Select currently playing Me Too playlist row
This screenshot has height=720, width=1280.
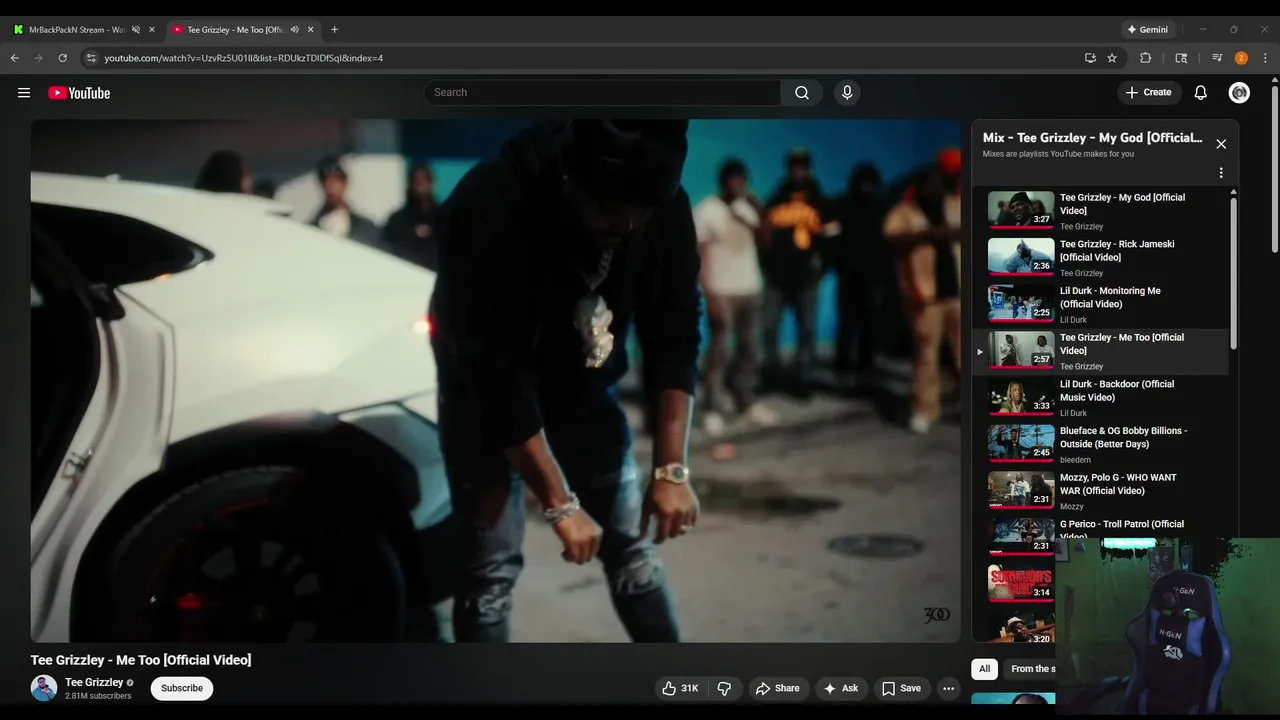tap(1100, 351)
